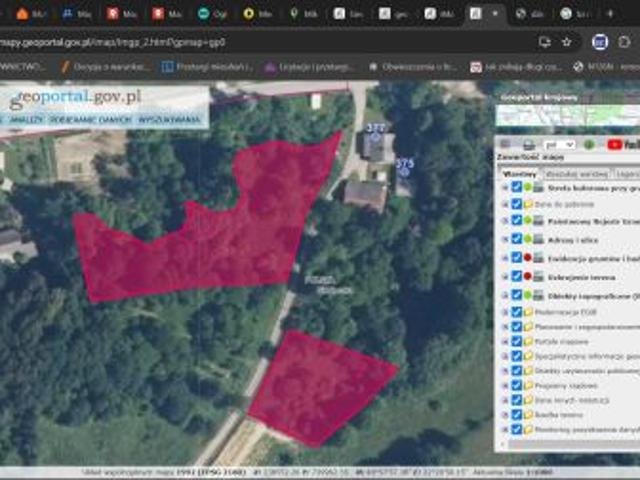Toggle the Ewidencja gruntów layer checkbox

pyautogui.click(x=516, y=257)
